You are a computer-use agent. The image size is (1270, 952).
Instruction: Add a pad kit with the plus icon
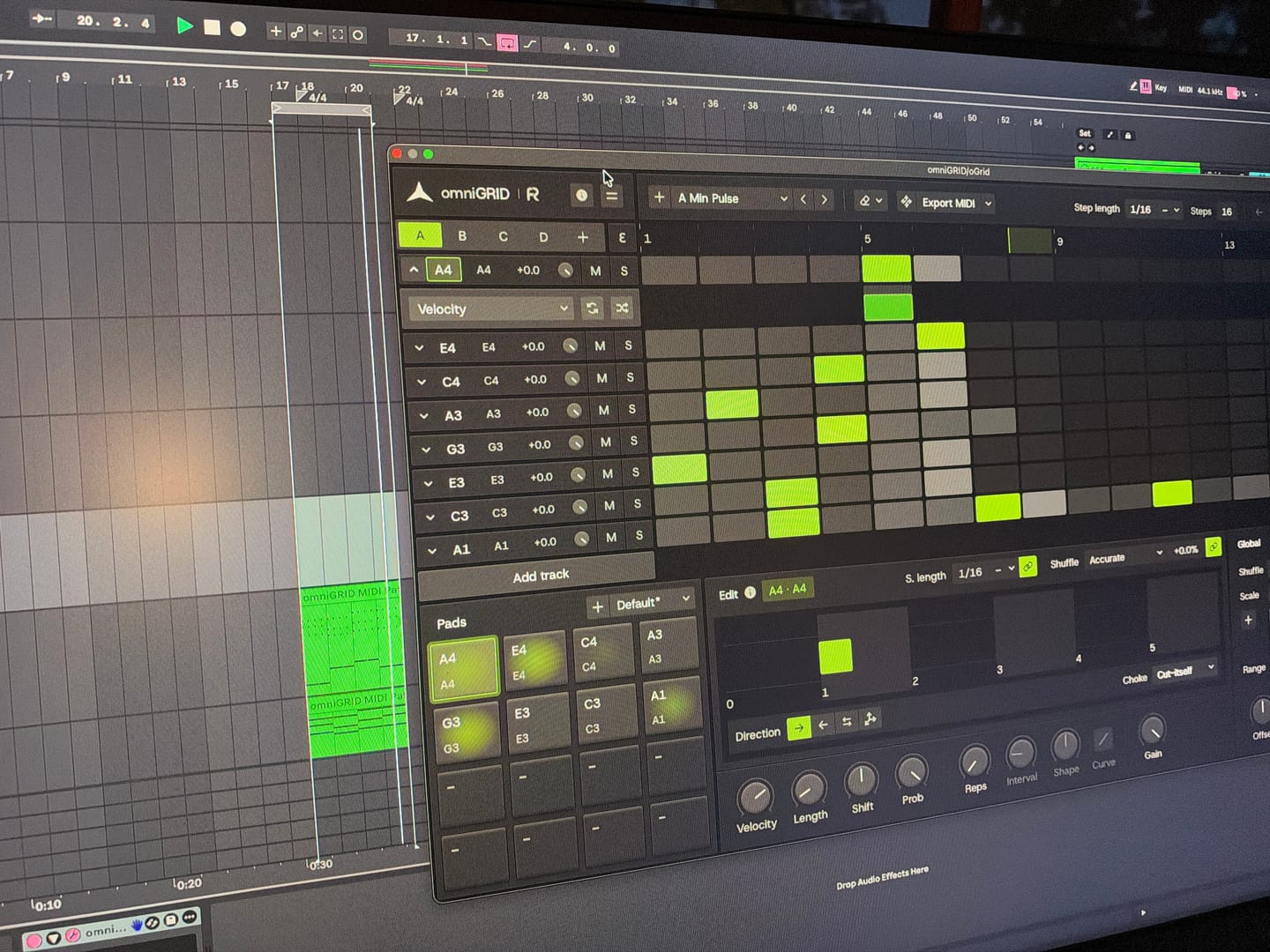pos(598,606)
